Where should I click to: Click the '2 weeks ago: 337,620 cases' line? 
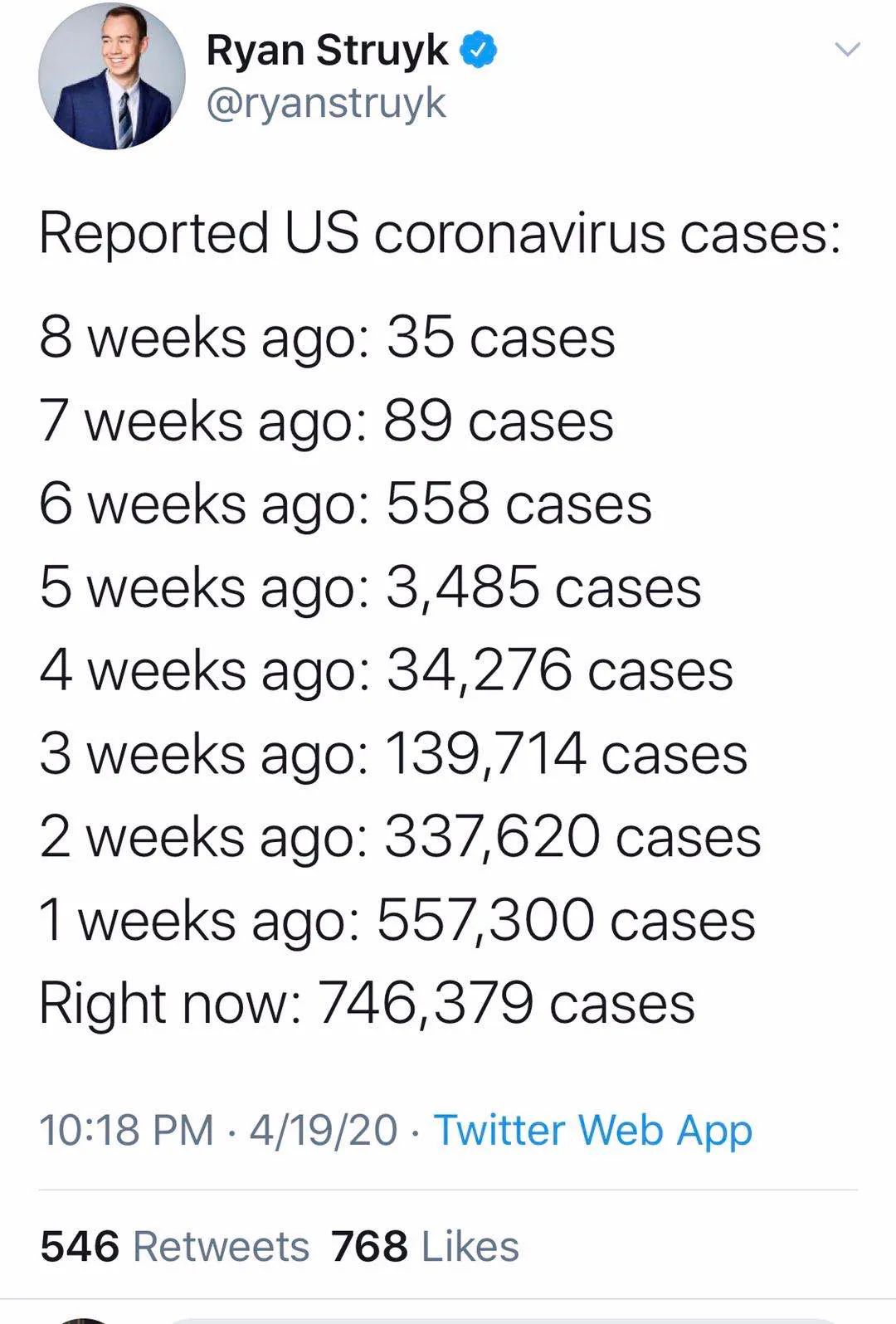click(x=400, y=837)
